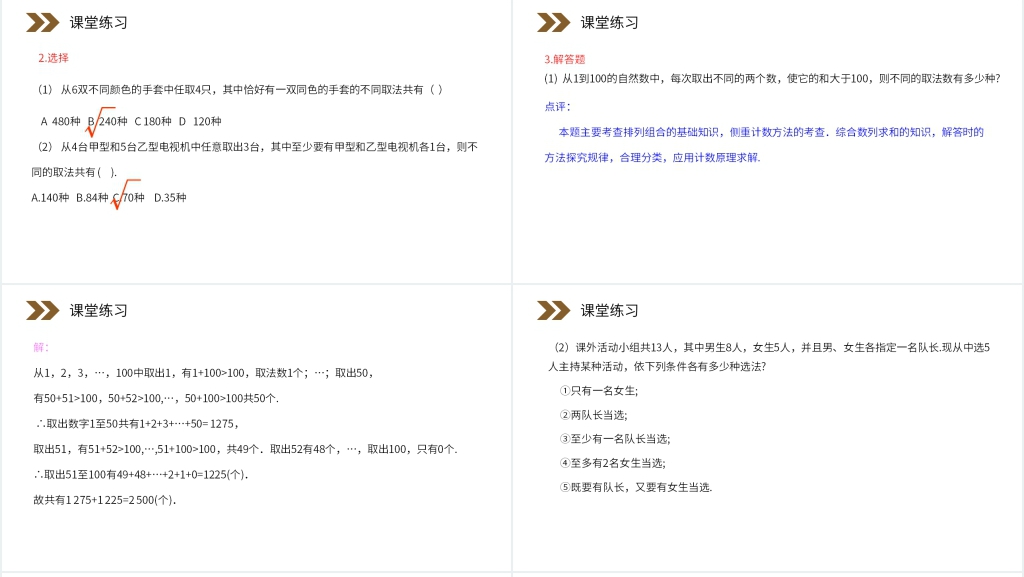Click the line starting 取出51，有51+52>100
Screen dimensions: 1024x577
(246, 450)
